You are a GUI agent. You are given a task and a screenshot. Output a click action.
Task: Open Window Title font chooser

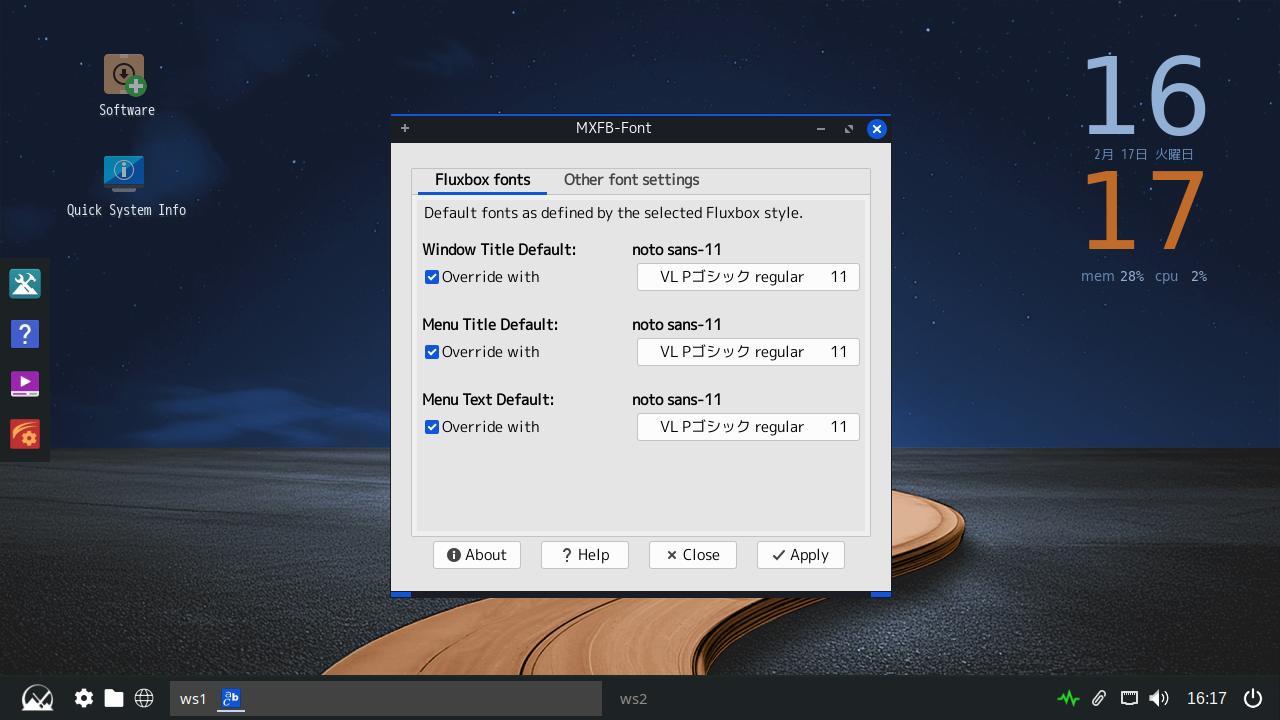tap(748, 277)
